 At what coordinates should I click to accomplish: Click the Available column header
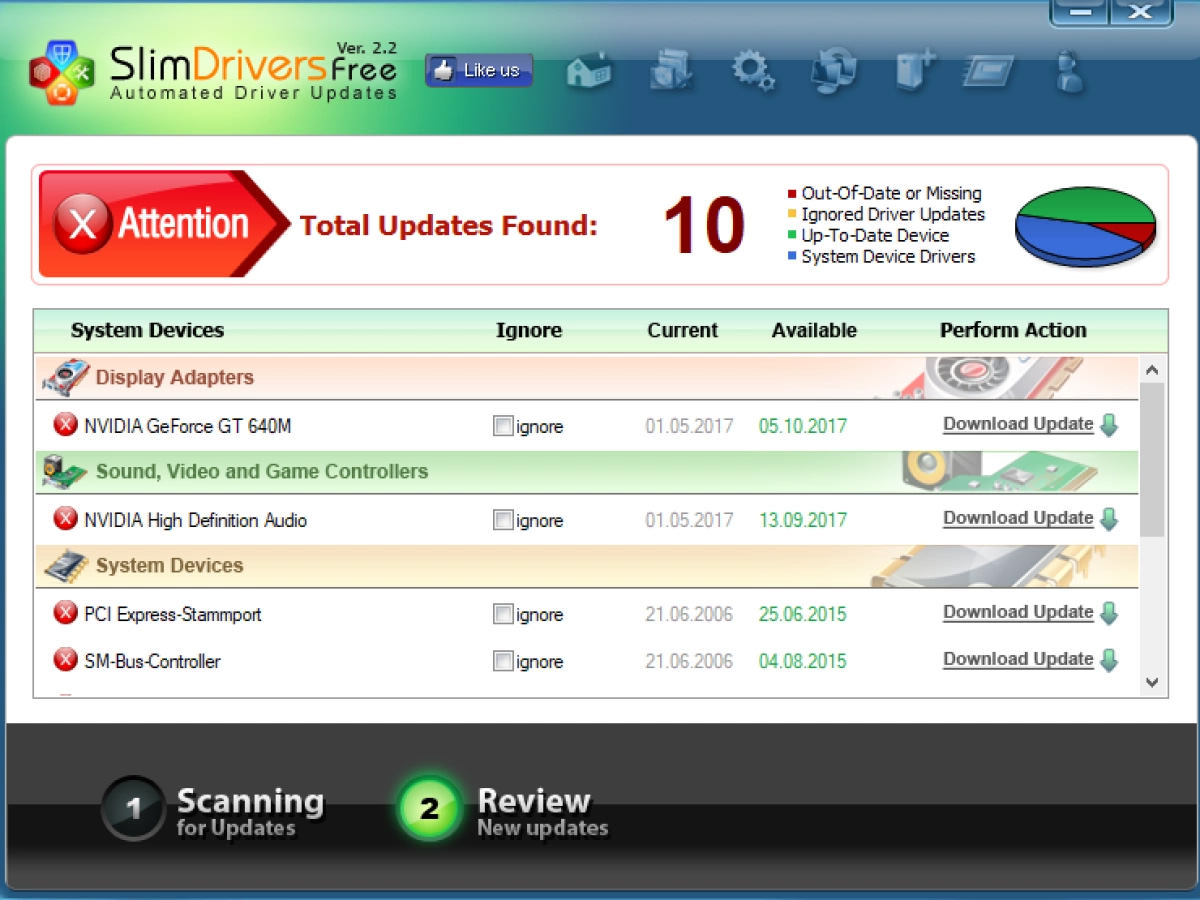(814, 330)
